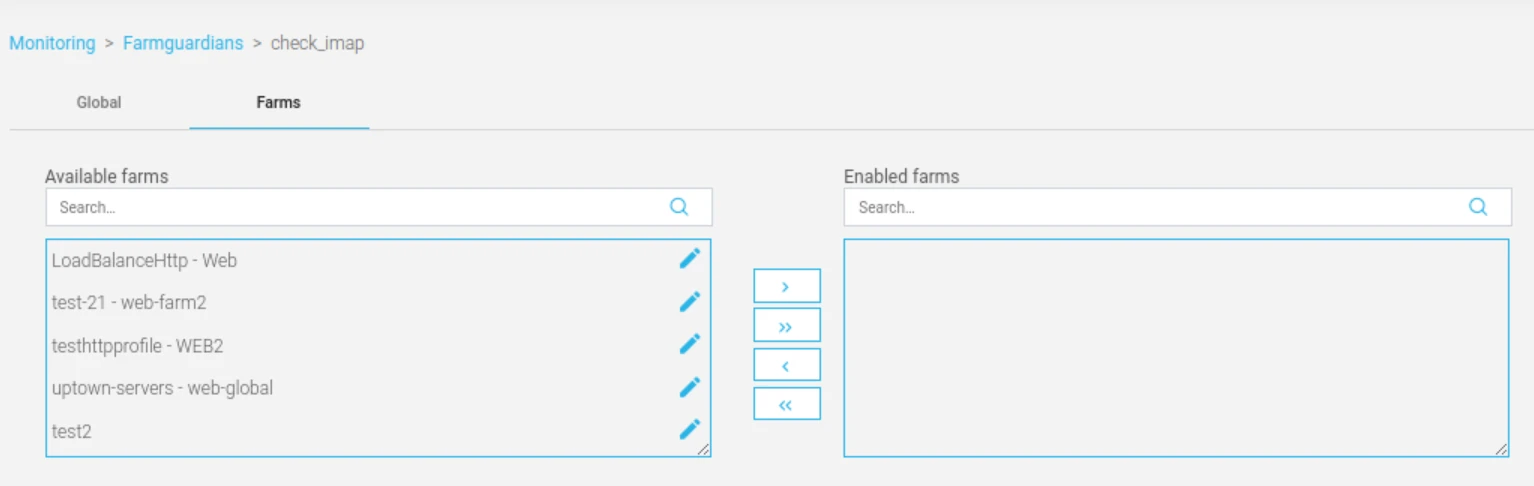Click the Enabled farms list resize handle

[1502, 450]
